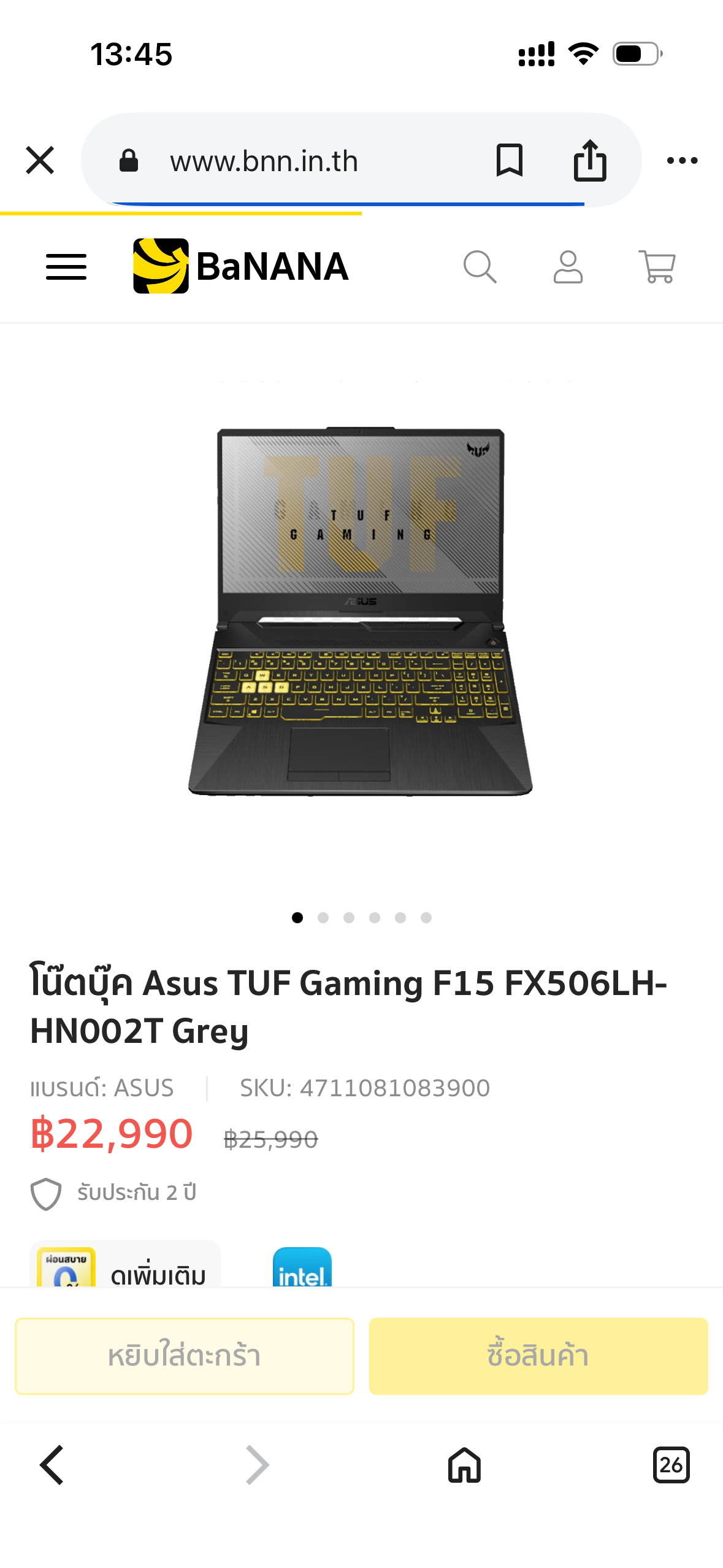723x1568 pixels.
Task: Navigate back with left arrow
Action: click(x=52, y=1465)
